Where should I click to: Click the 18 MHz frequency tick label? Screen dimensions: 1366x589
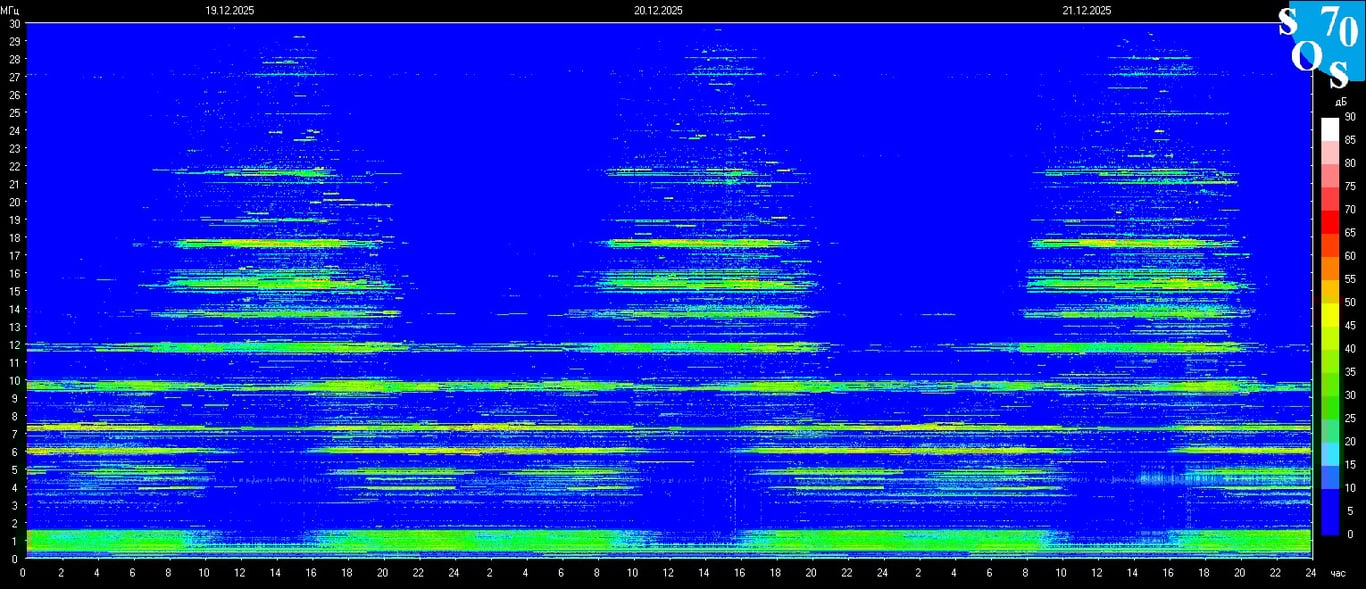pos(14,237)
